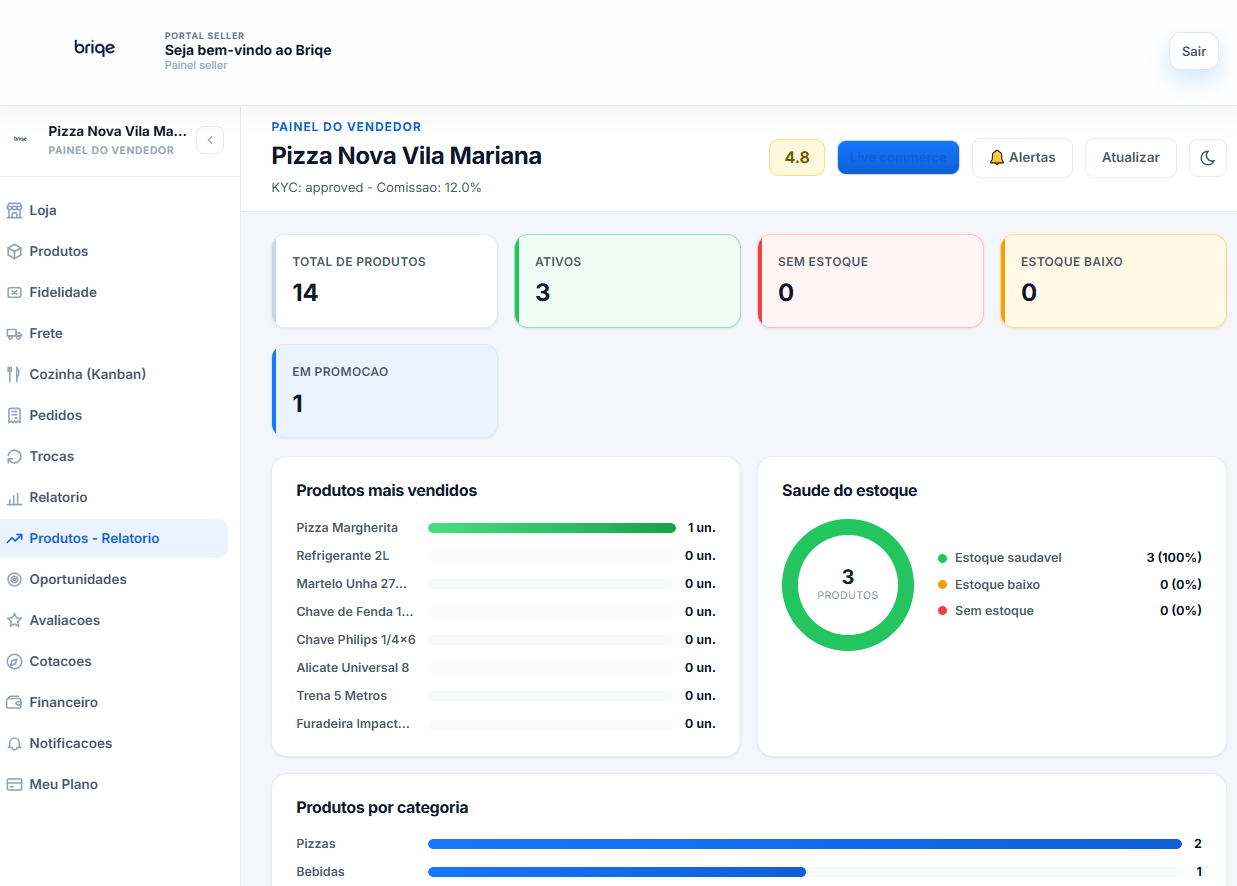Click the Sem Estoque red card
This screenshot has width=1237, height=886.
(871, 281)
